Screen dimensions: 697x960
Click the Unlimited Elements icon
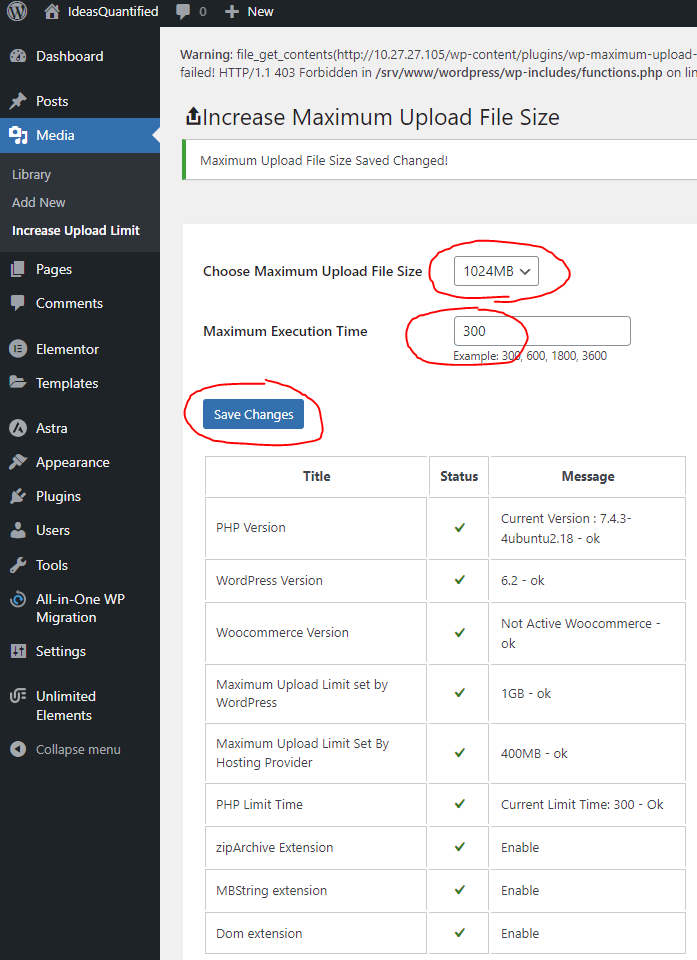click(18, 696)
